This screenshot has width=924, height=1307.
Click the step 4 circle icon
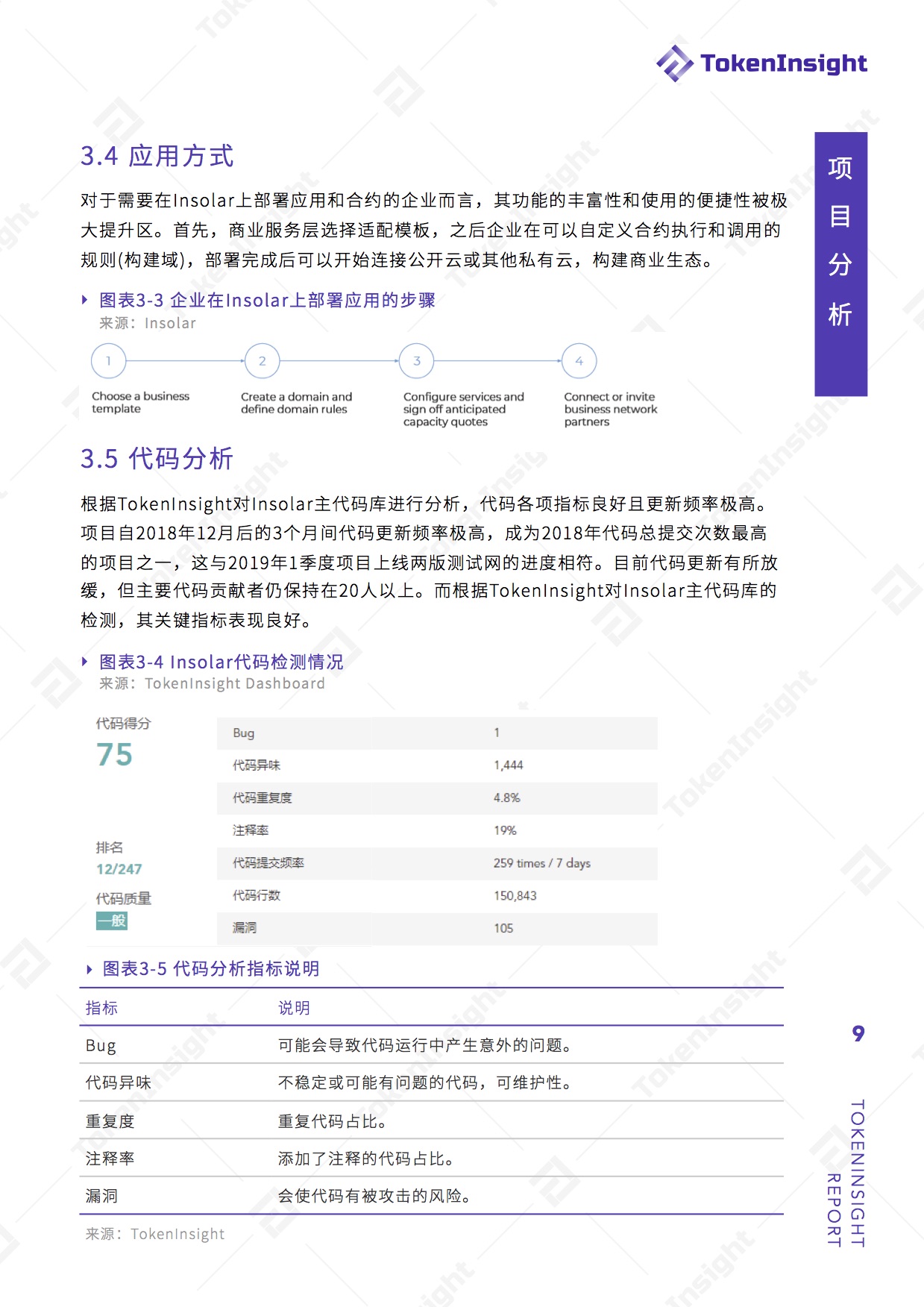click(579, 361)
